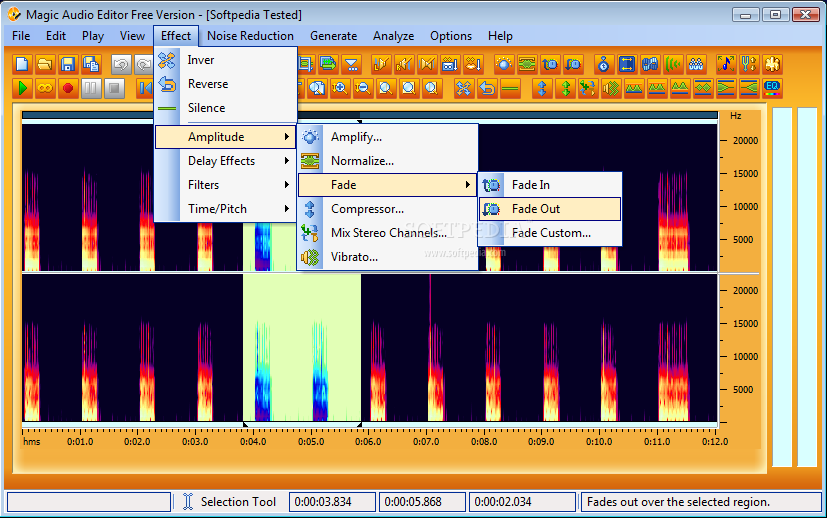827x518 pixels.
Task: Select Vibrato... menu item
Action: (x=388, y=257)
